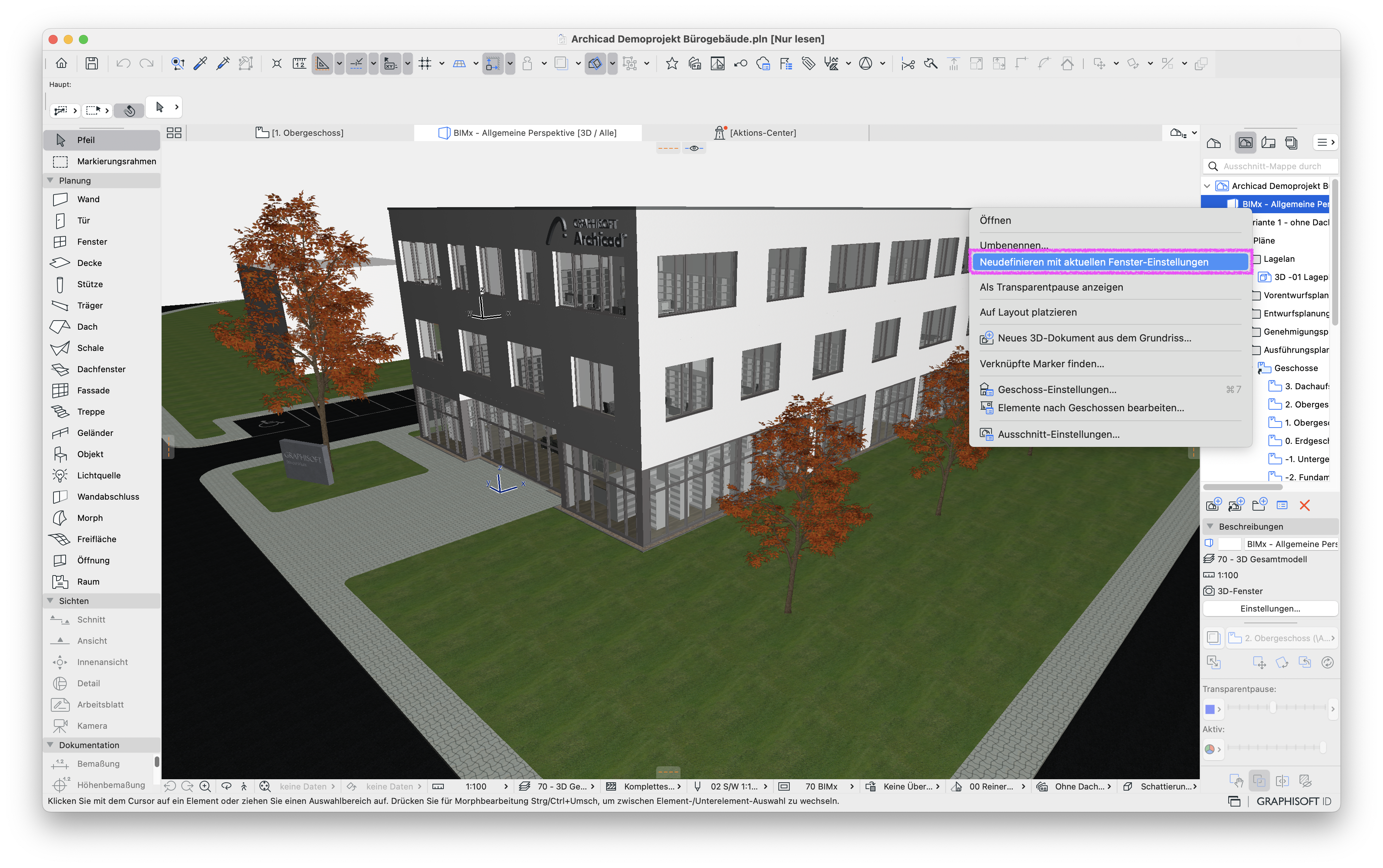
Task: Select the 0. Erdgeschoss tree item
Action: 1298,441
